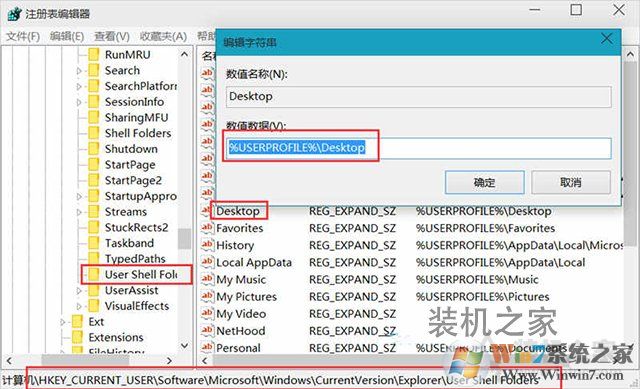Screen dimensions: 640x389
Task: Click the string value icon beside History
Action: (207, 245)
